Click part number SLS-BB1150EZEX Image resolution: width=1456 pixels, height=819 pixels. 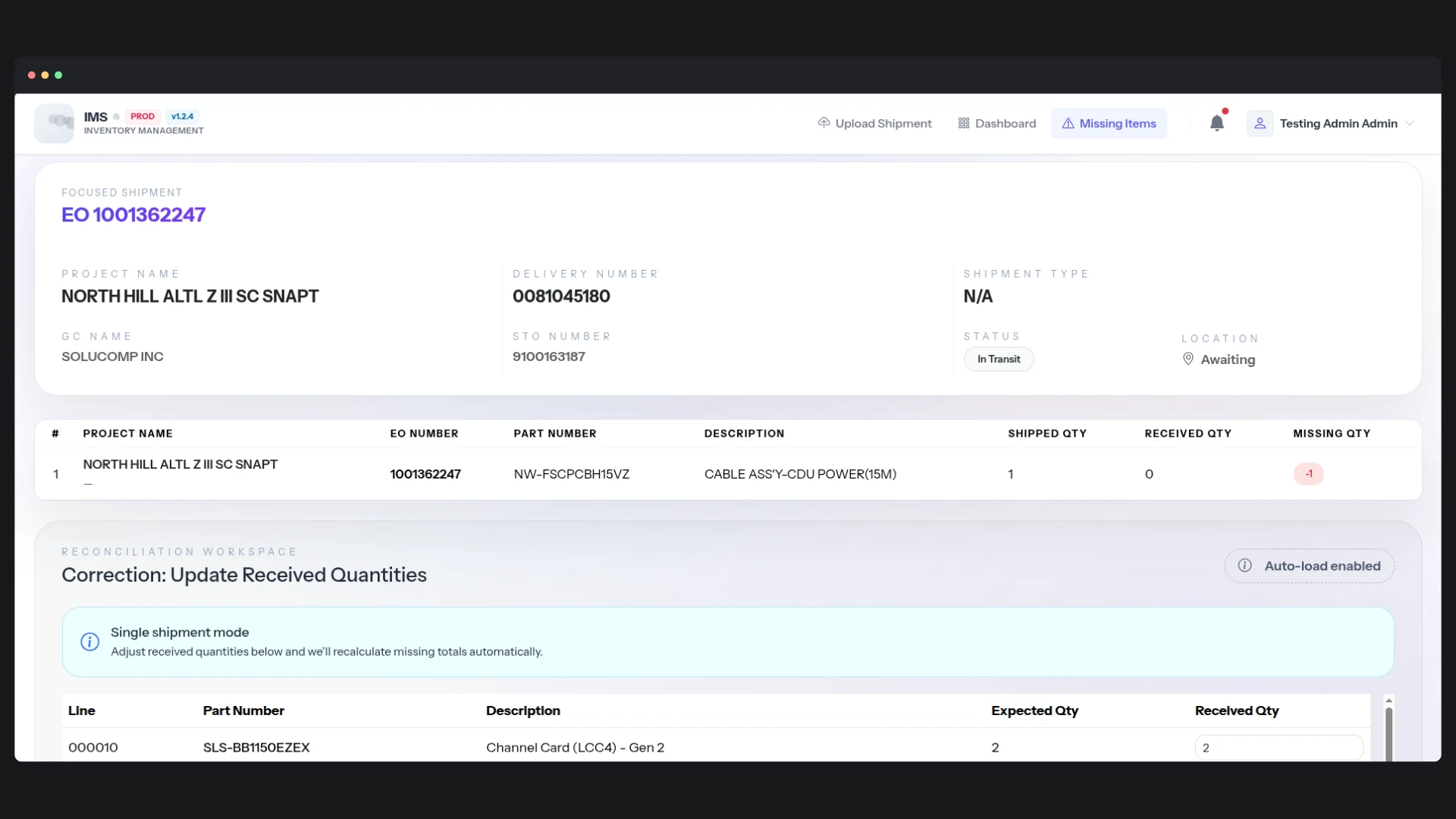[256, 748]
